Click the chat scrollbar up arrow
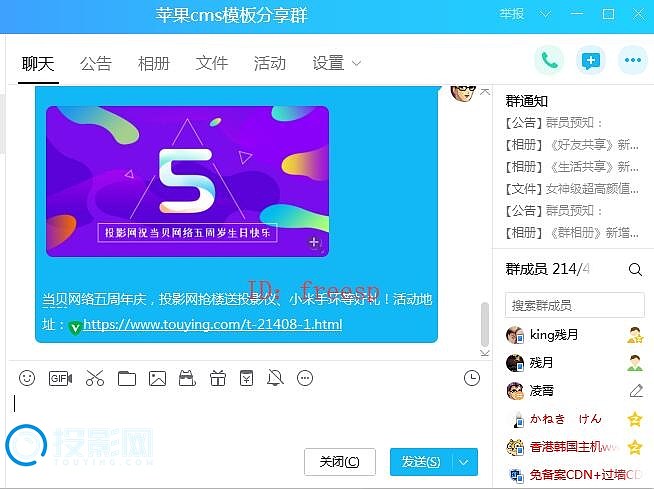The image size is (654, 489). pyautogui.click(x=484, y=91)
